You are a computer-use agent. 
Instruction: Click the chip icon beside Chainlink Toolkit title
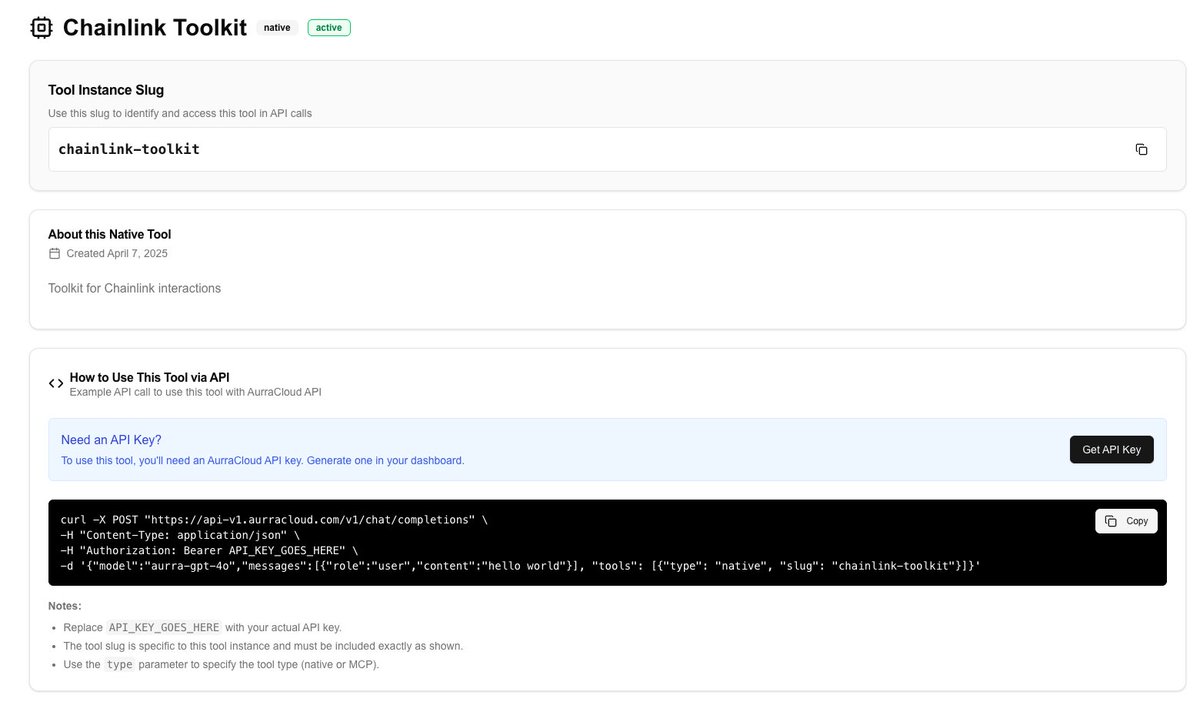pyautogui.click(x=41, y=27)
